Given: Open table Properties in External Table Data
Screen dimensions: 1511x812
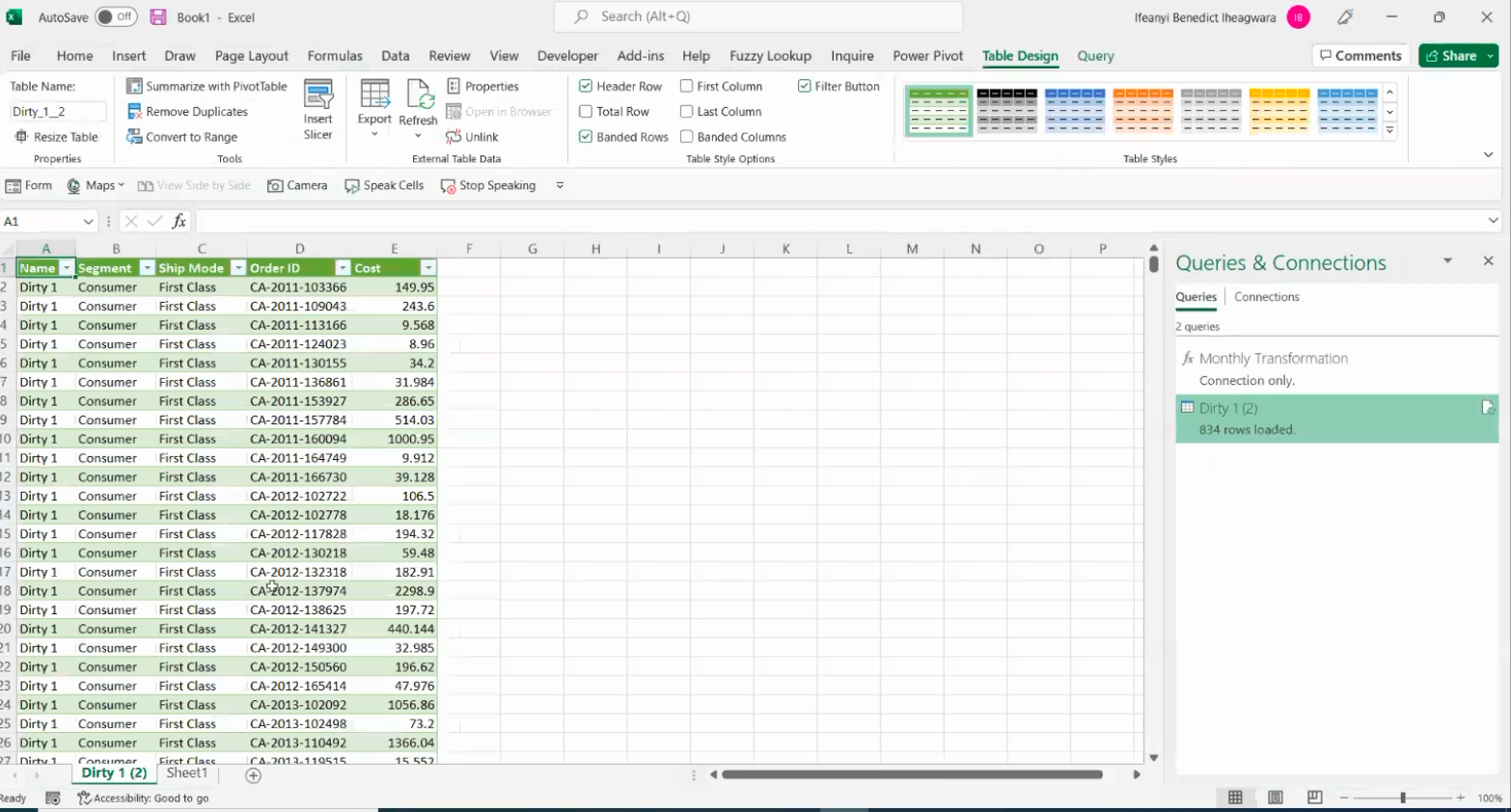Looking at the screenshot, I should pos(483,86).
